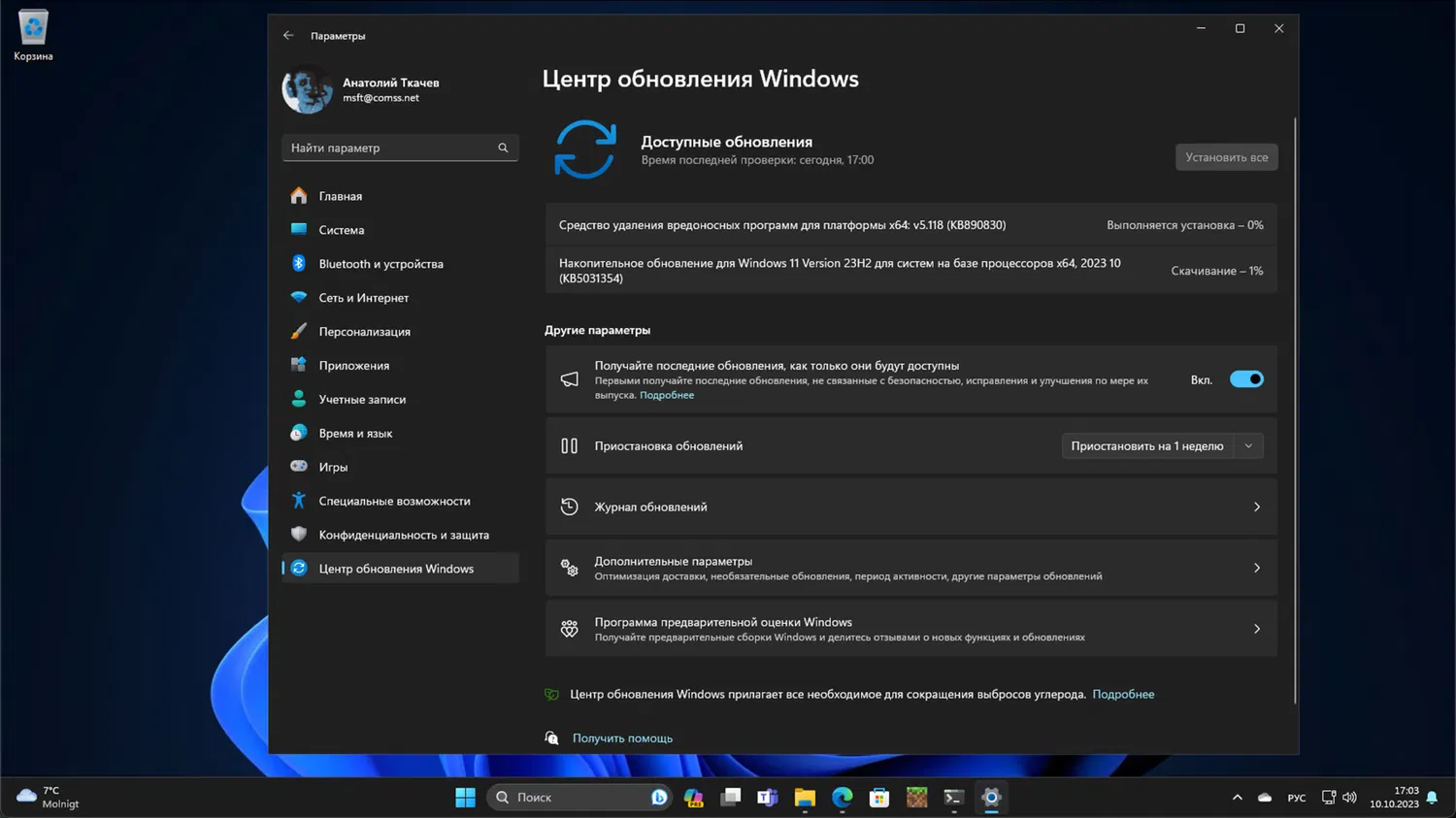Viewport: 1456px width, 818px height.
Task: Click status text 'Выполняется установка – 0%'
Action: pos(1185,225)
